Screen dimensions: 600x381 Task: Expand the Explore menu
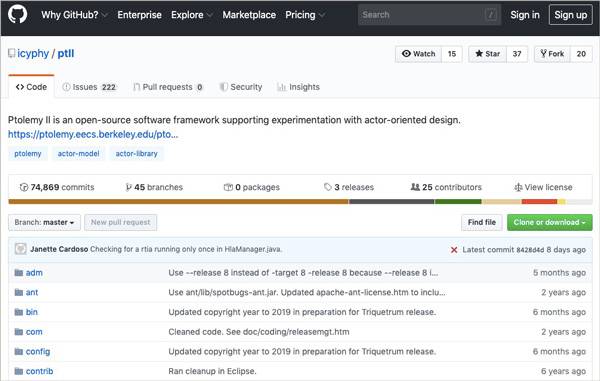coord(192,15)
